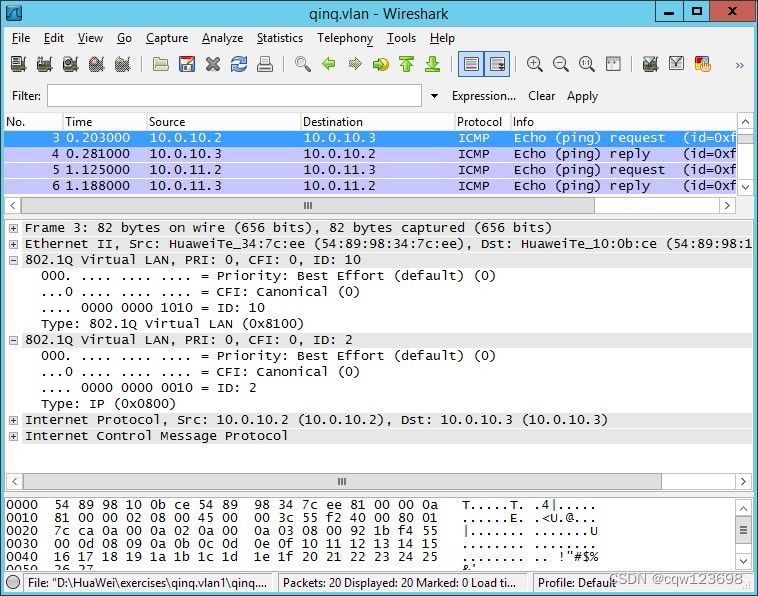Zoom out the packet text
The width and height of the screenshot is (758, 596).
click(x=561, y=64)
